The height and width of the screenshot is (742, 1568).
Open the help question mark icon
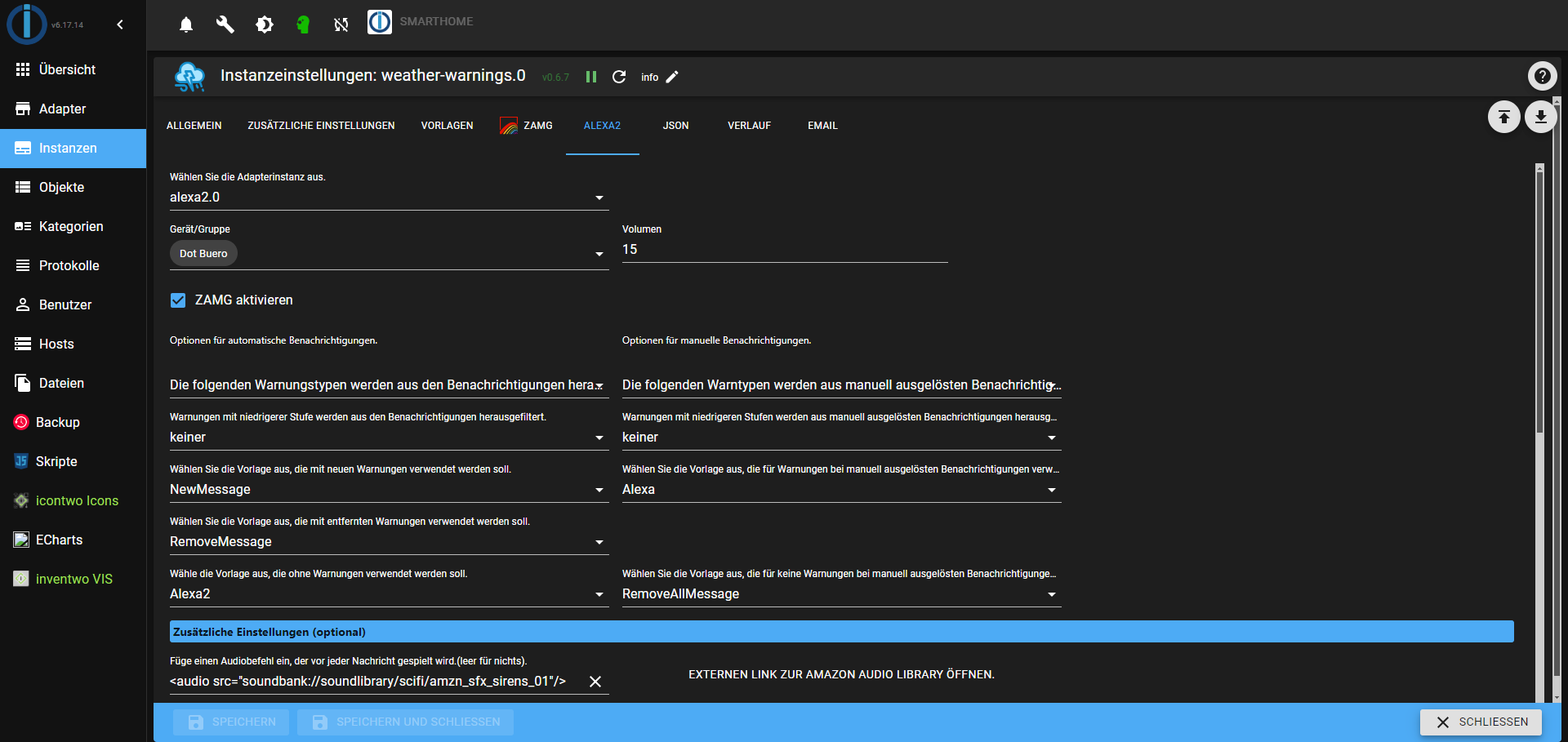pyautogui.click(x=1542, y=76)
